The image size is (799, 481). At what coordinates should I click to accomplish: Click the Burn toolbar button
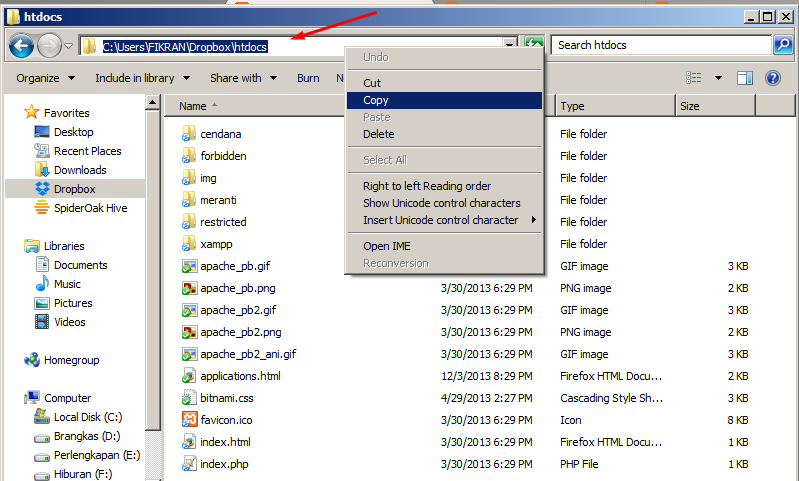point(308,78)
